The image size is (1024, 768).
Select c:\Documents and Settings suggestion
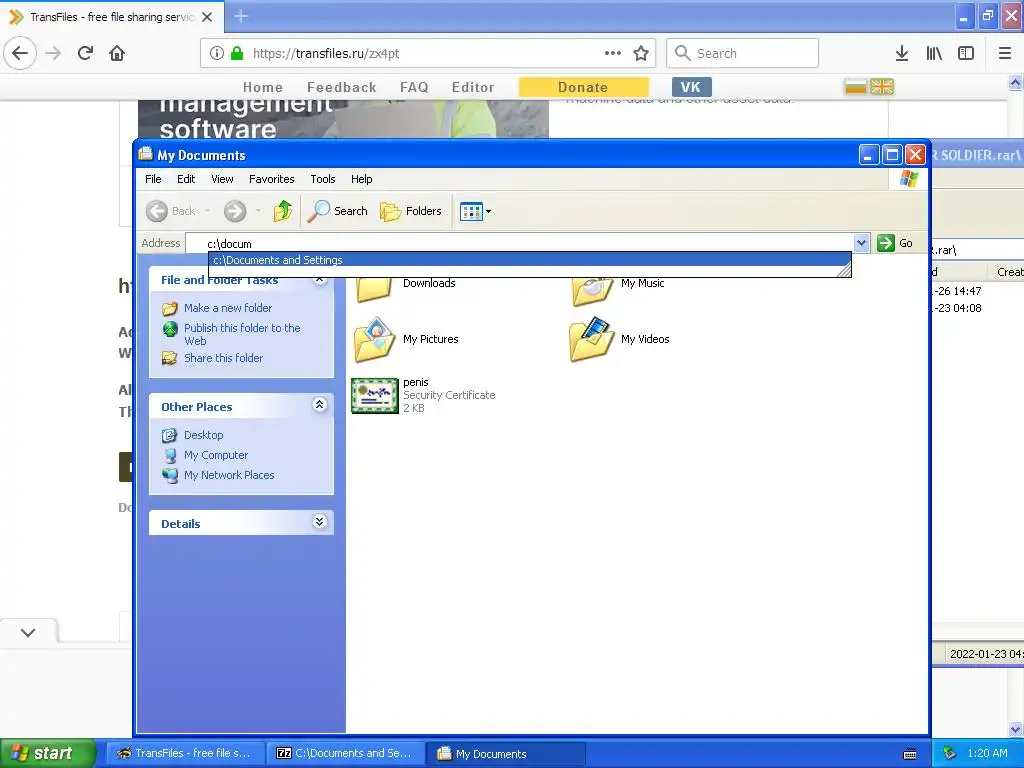point(530,260)
